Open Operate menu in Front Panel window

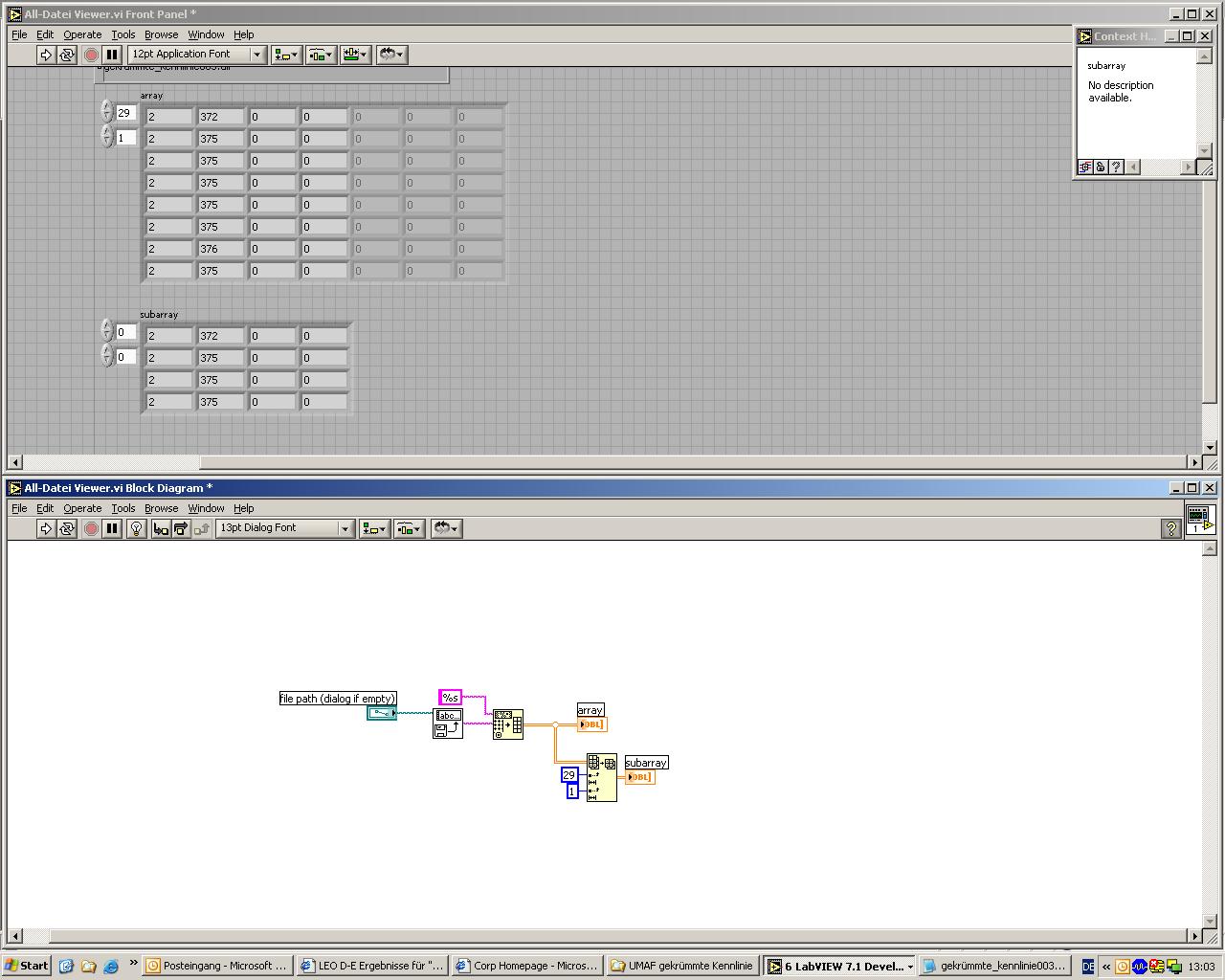pyautogui.click(x=82, y=34)
